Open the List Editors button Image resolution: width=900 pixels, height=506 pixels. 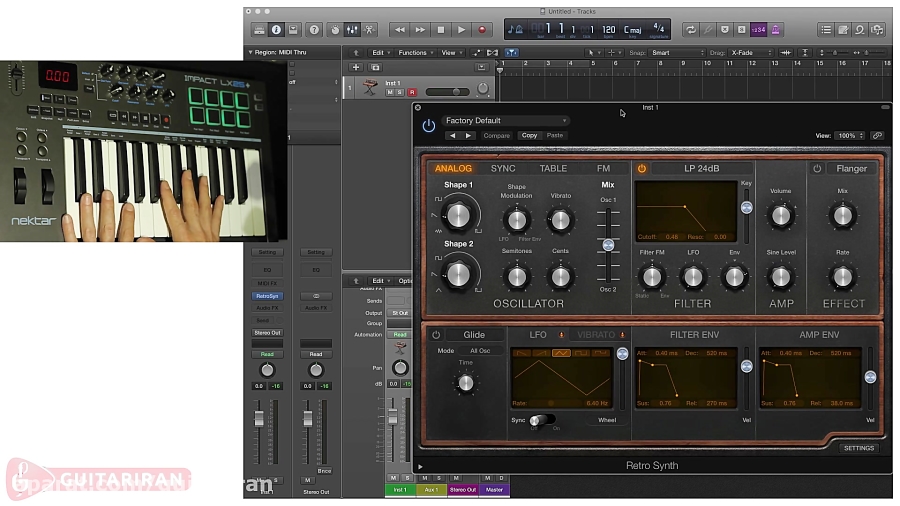point(825,30)
